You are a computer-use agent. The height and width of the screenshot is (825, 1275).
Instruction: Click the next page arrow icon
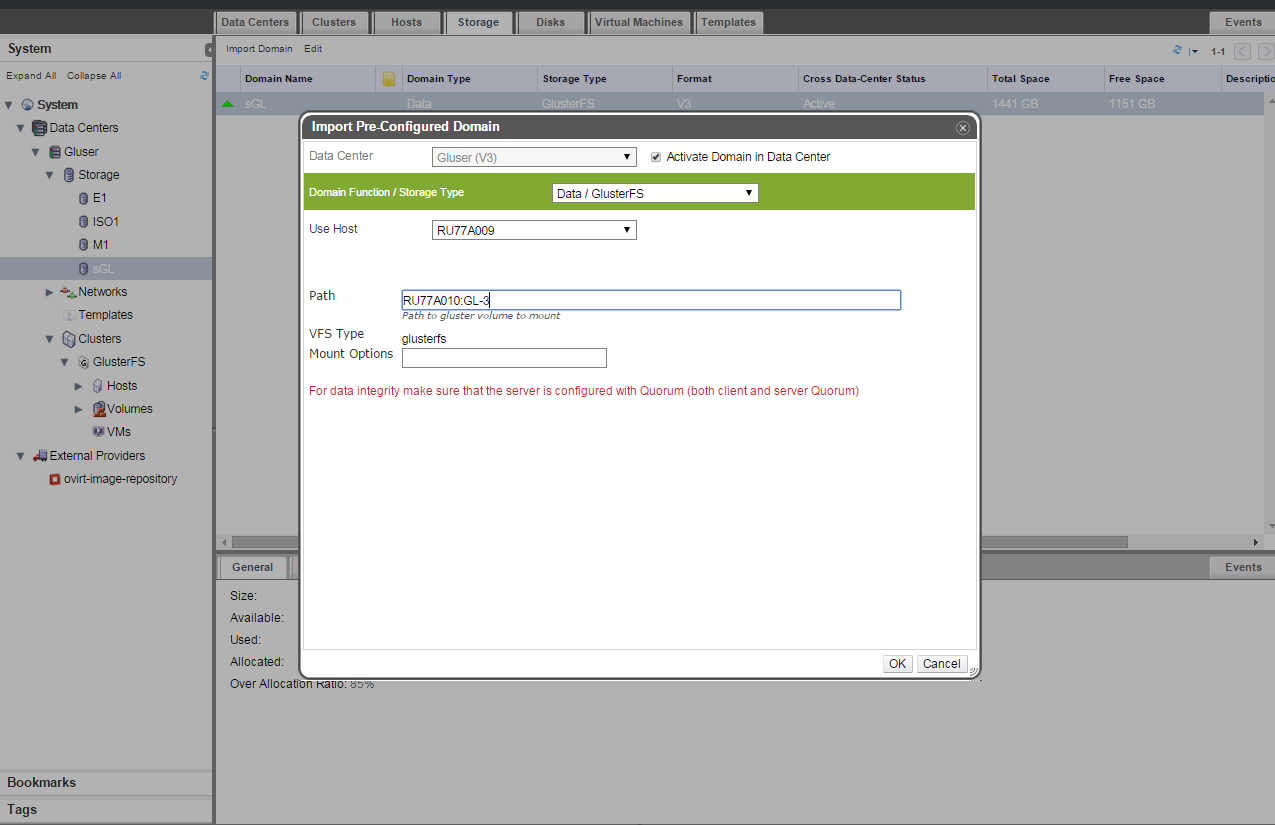tap(1265, 51)
